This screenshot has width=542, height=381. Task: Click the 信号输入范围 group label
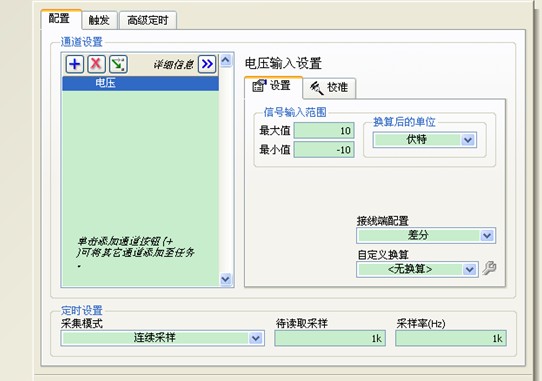(295, 112)
